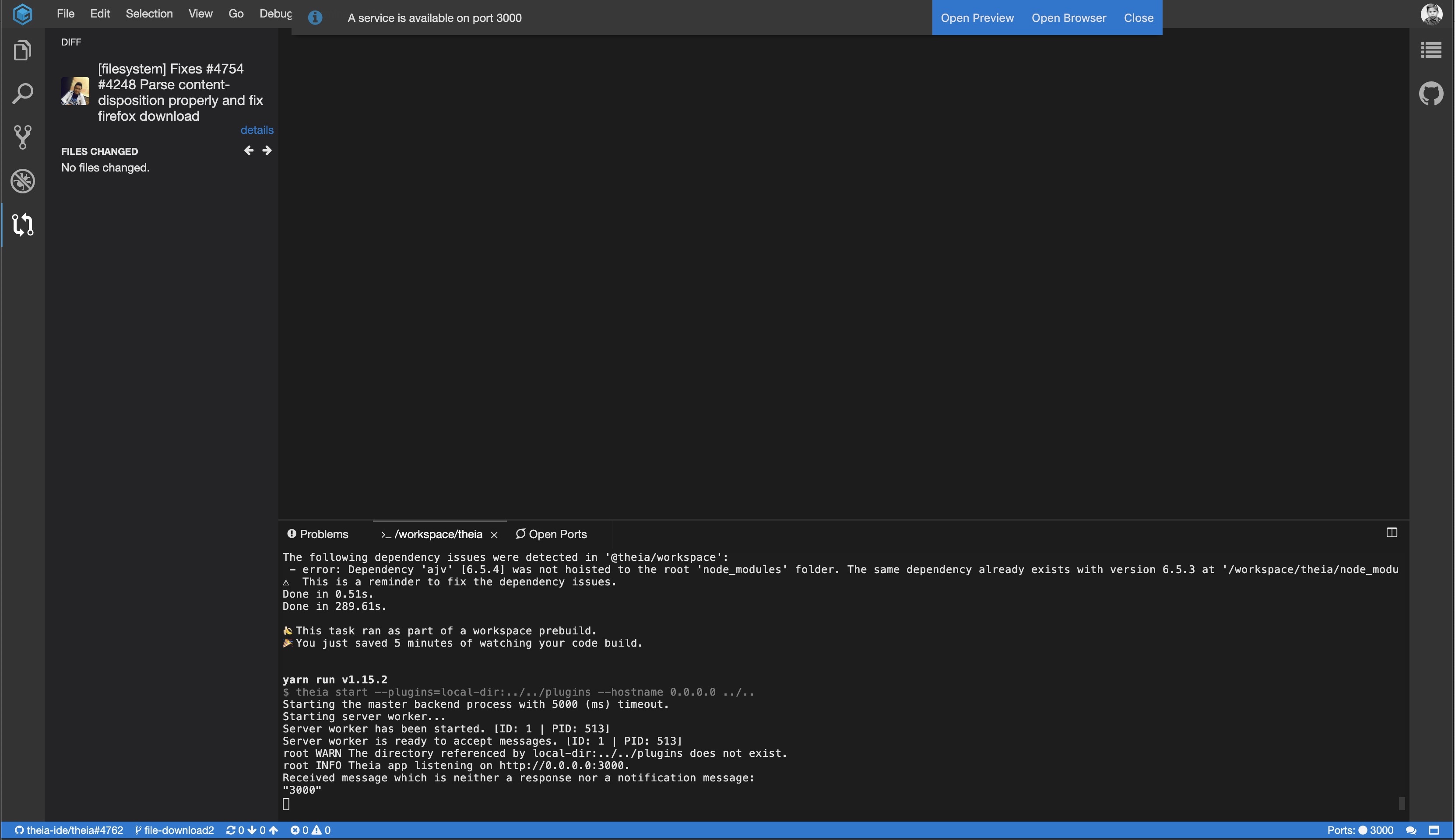Click Open Preview in the notification

(x=977, y=18)
